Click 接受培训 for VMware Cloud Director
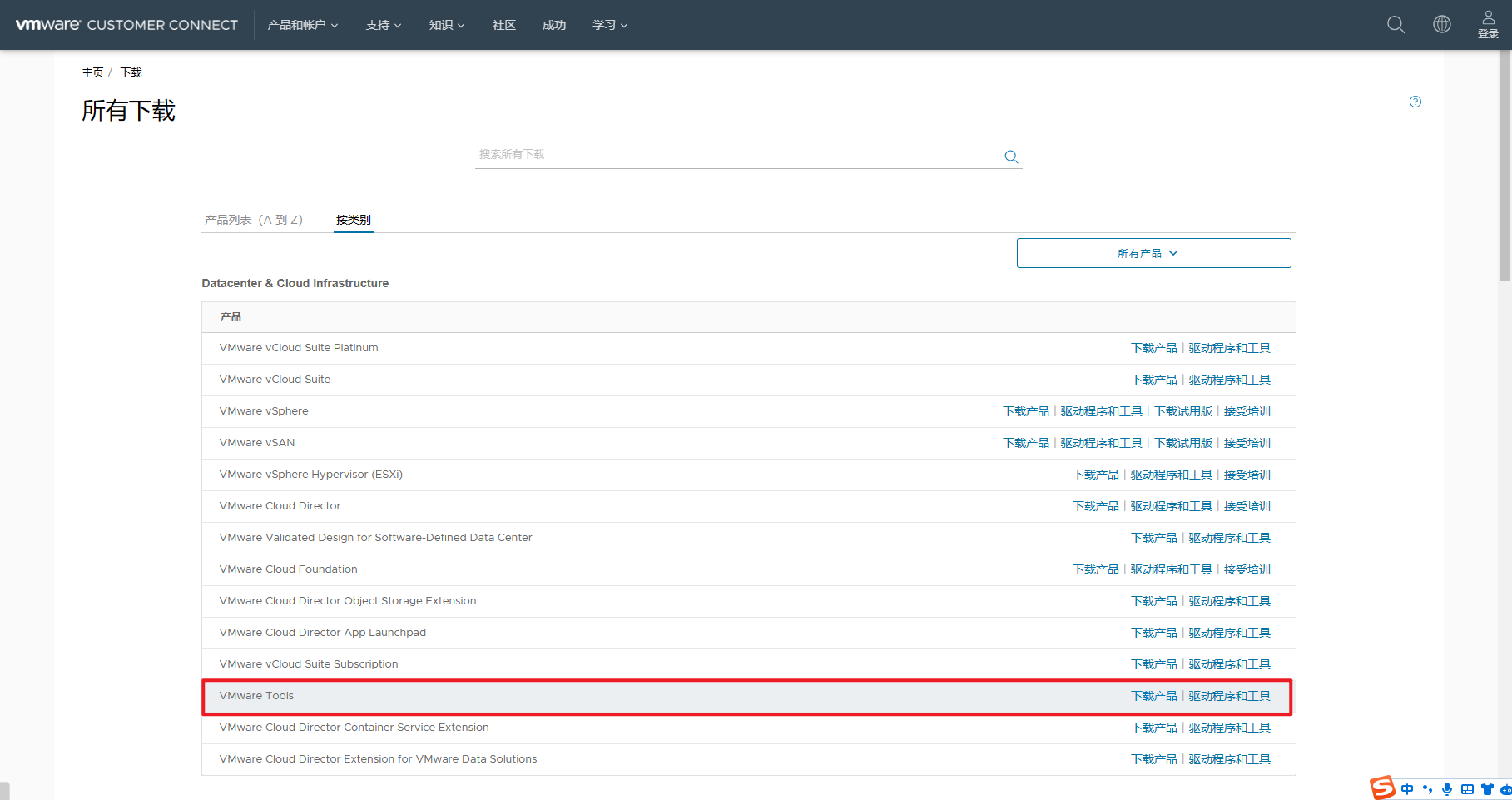This screenshot has width=1512, height=800. 1247,506
